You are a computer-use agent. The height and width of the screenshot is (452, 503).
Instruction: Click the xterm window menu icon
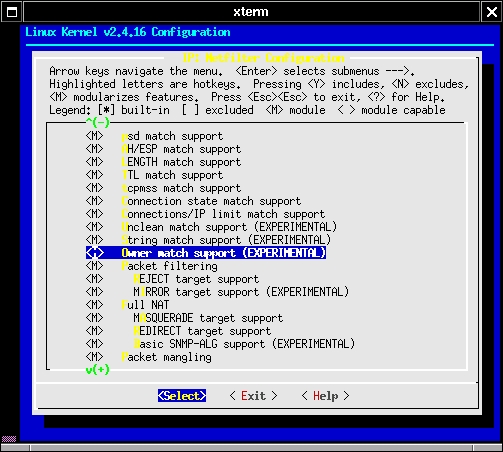point(12,12)
